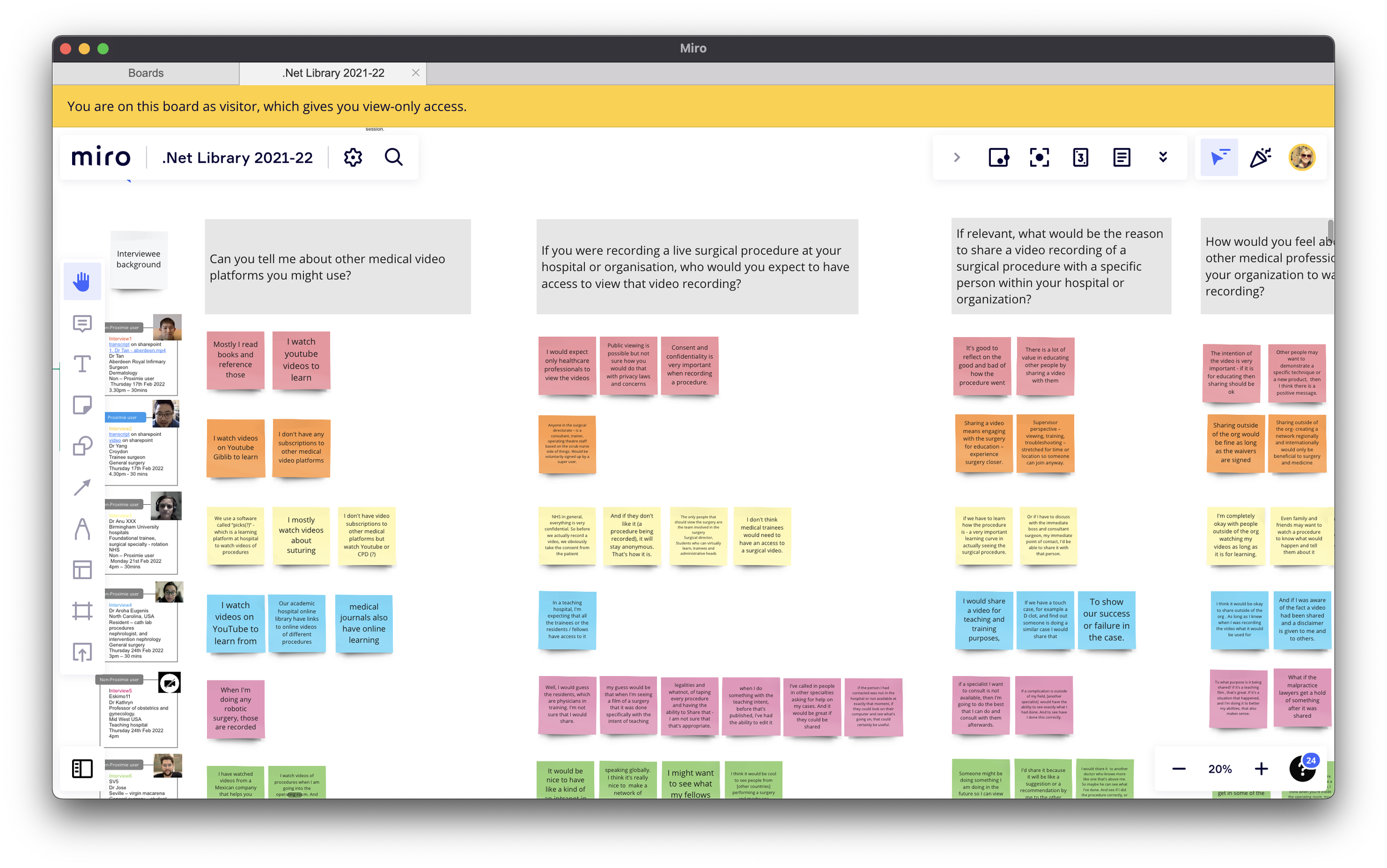Image resolution: width=1387 pixels, height=868 pixels.
Task: Switch to the Boards tab
Action: click(x=146, y=73)
